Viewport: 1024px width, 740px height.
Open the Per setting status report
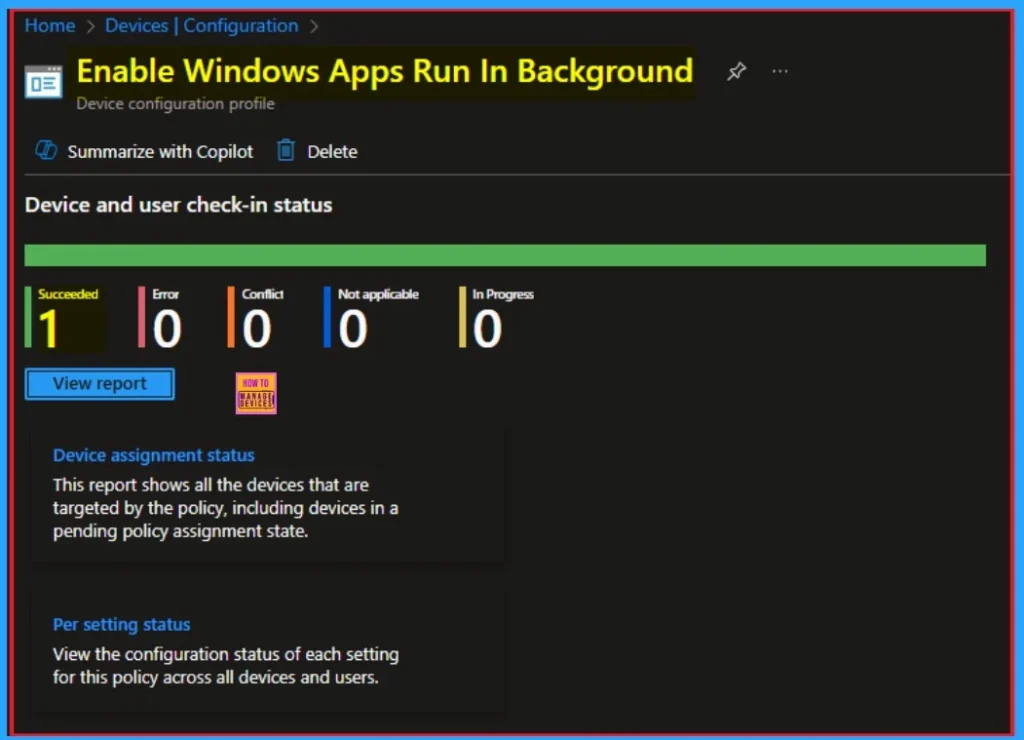pyautogui.click(x=121, y=625)
